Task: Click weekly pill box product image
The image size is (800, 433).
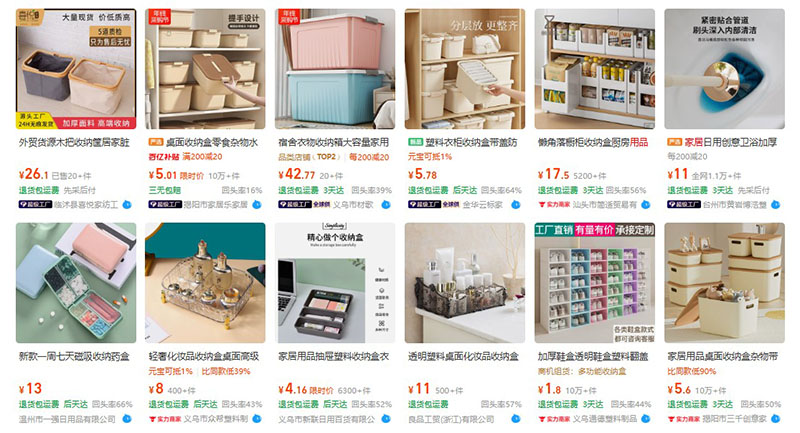Action: pyautogui.click(x=76, y=283)
